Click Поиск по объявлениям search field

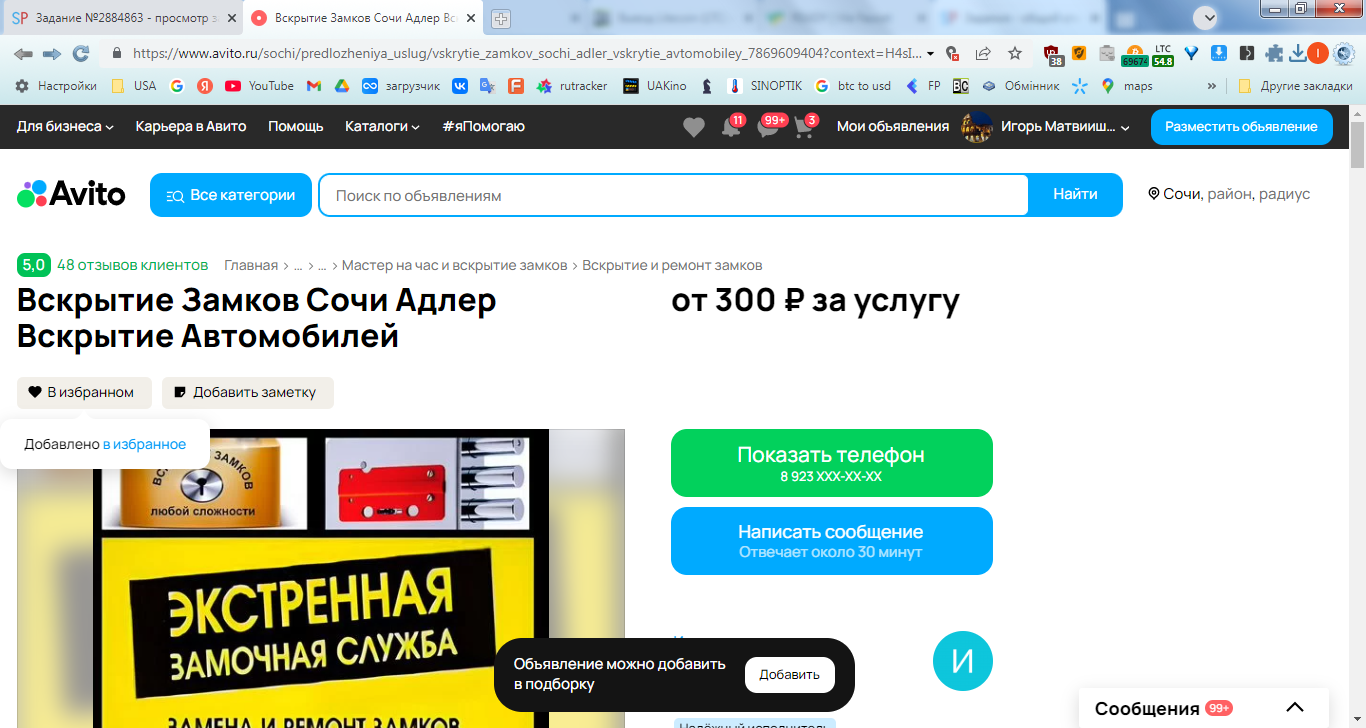click(673, 195)
